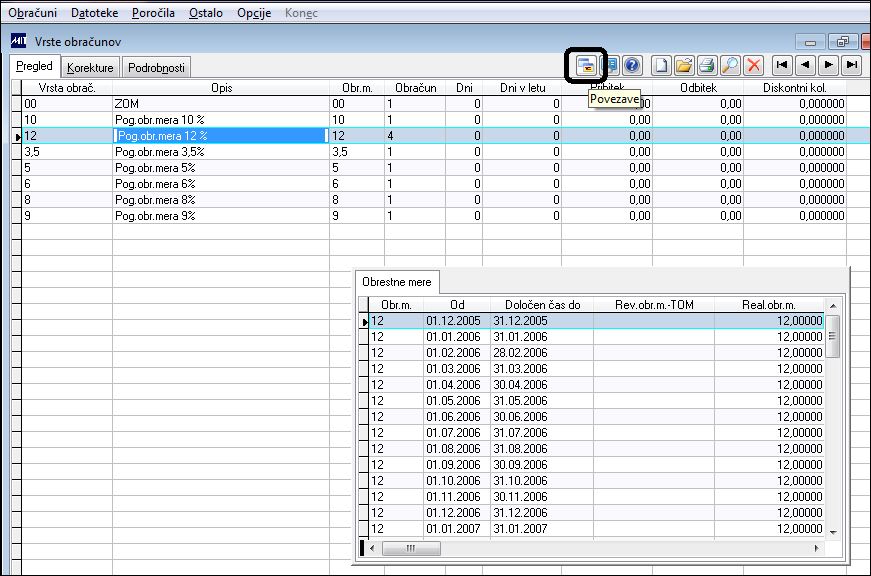
Task: Click the Obr.m. header in Obrestne mere grid
Action: point(396,305)
